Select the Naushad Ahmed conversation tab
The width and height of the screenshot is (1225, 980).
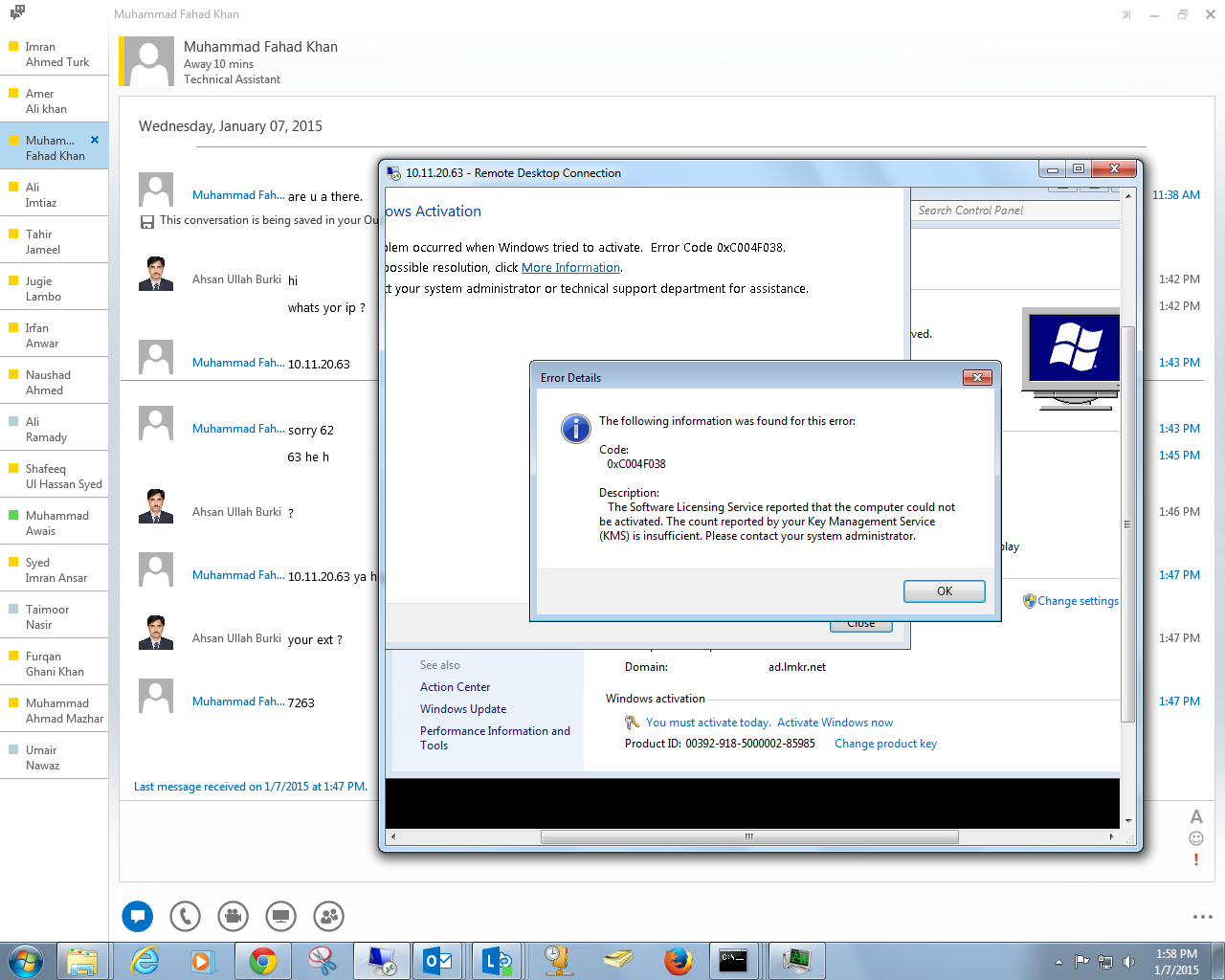click(56, 383)
